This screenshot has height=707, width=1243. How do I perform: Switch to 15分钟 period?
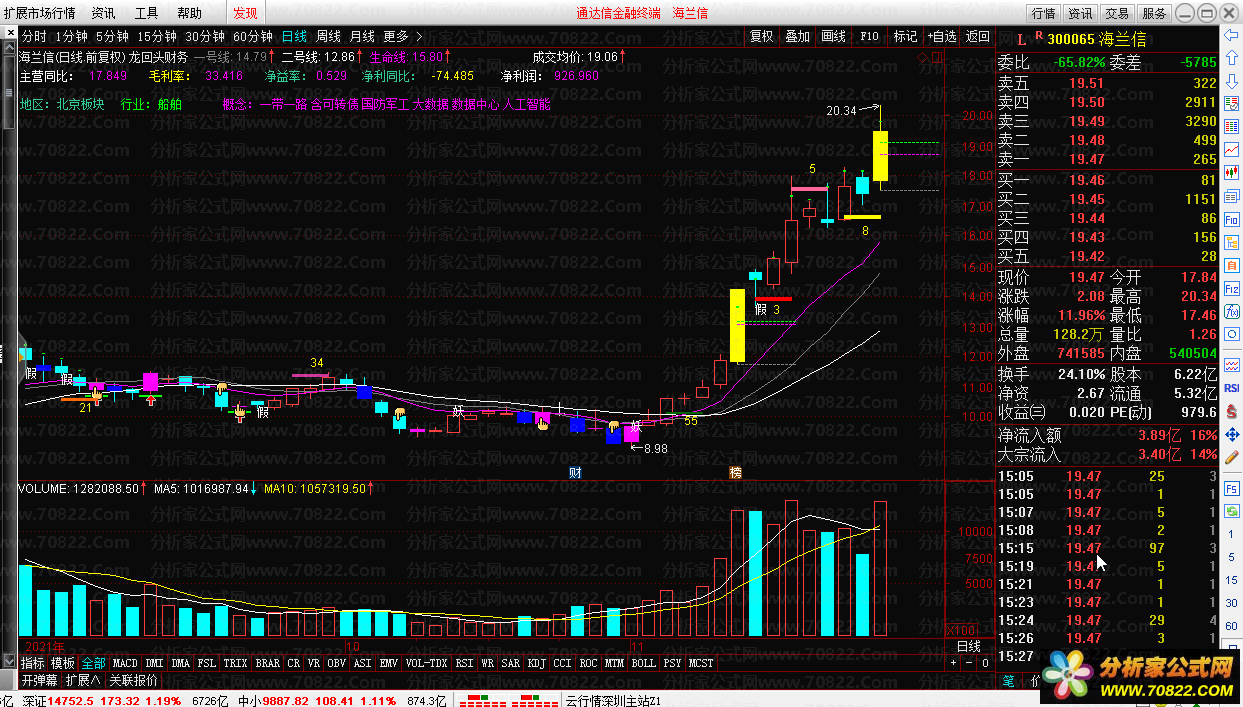pos(157,36)
